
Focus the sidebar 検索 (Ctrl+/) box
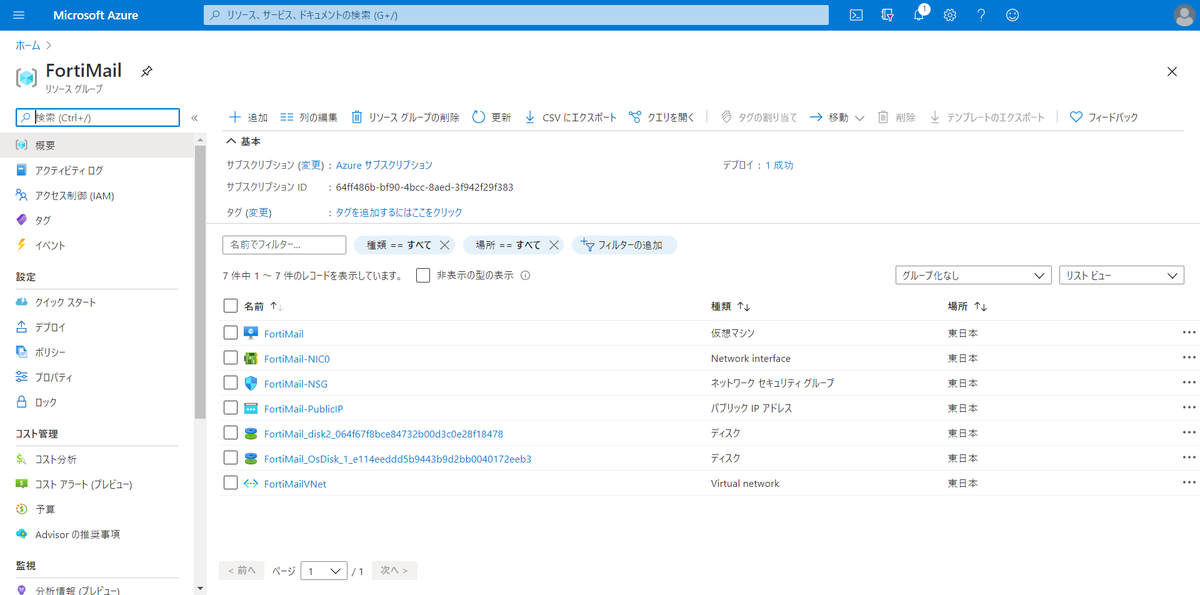[98, 117]
